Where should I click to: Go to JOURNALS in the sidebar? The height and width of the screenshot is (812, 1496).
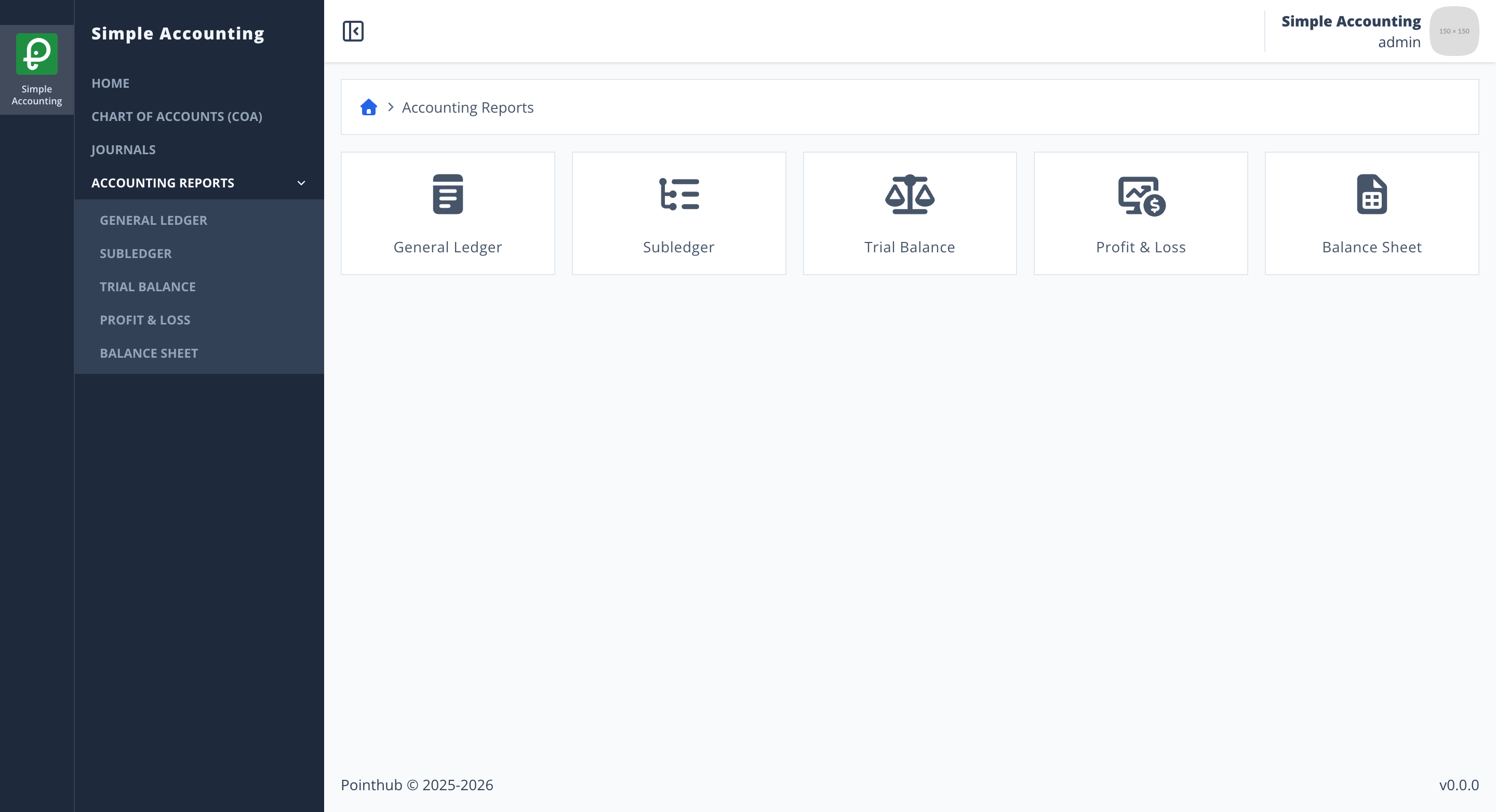pos(123,149)
